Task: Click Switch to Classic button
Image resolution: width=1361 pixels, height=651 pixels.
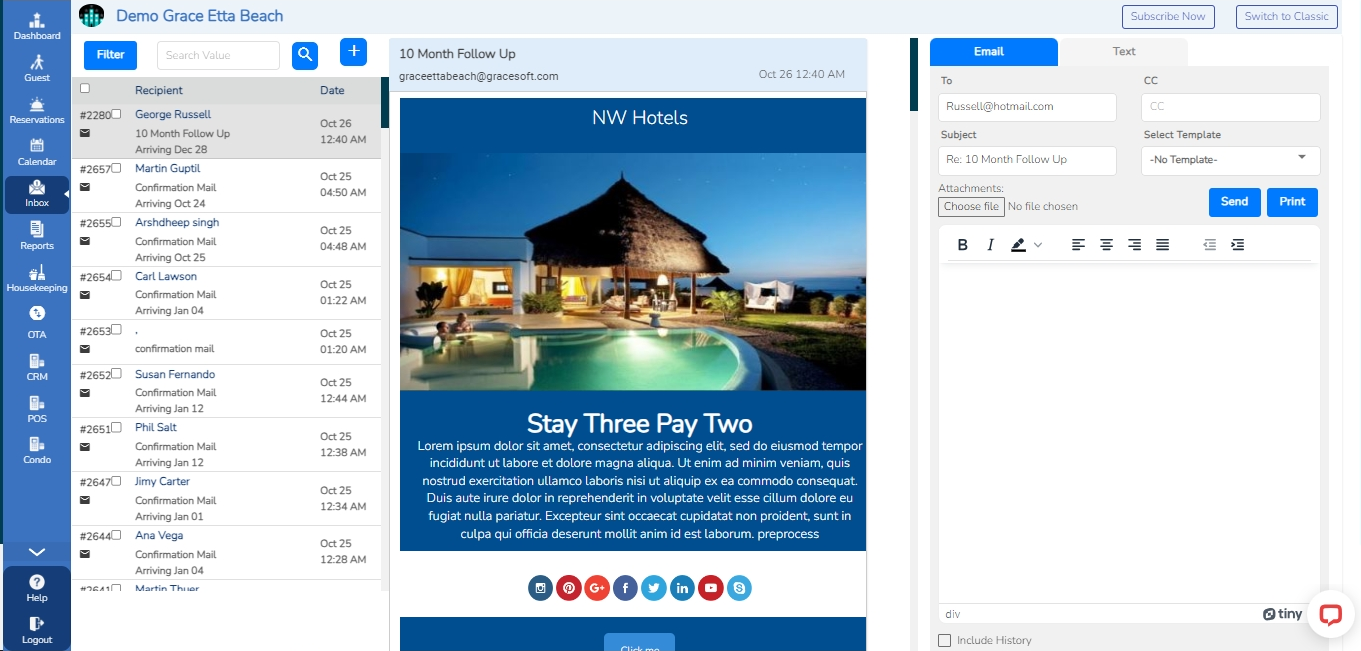Action: click(1286, 17)
